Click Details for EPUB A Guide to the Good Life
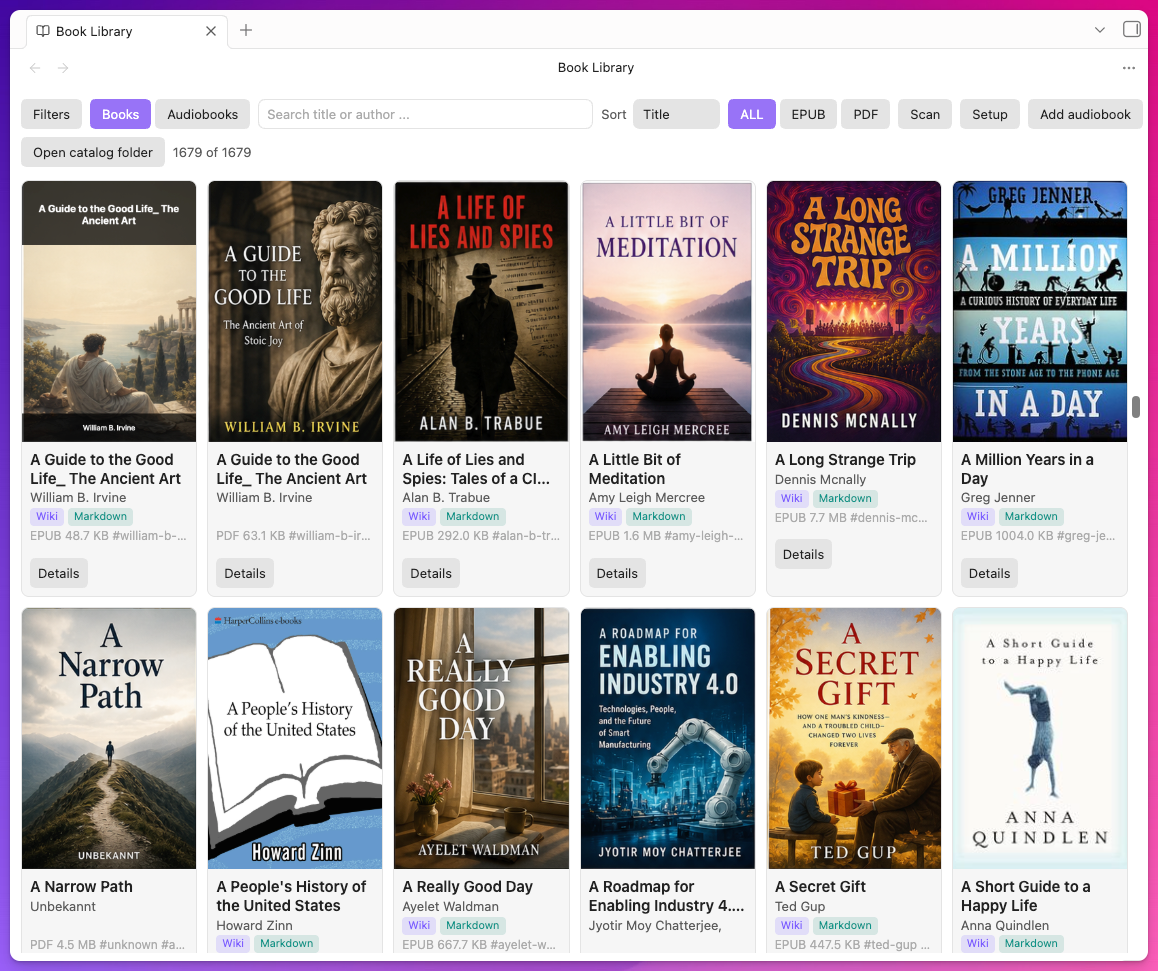The height and width of the screenshot is (971, 1158). (x=58, y=573)
